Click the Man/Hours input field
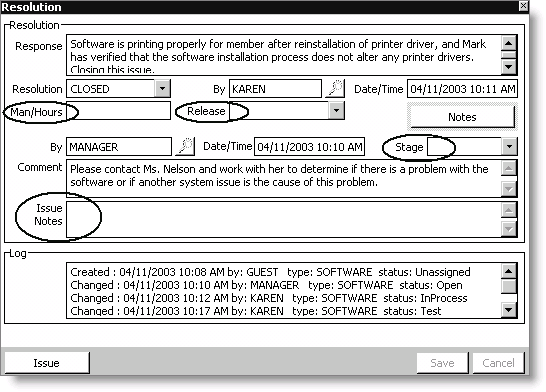Image resolution: width=546 pixels, height=392 pixels. [118, 111]
